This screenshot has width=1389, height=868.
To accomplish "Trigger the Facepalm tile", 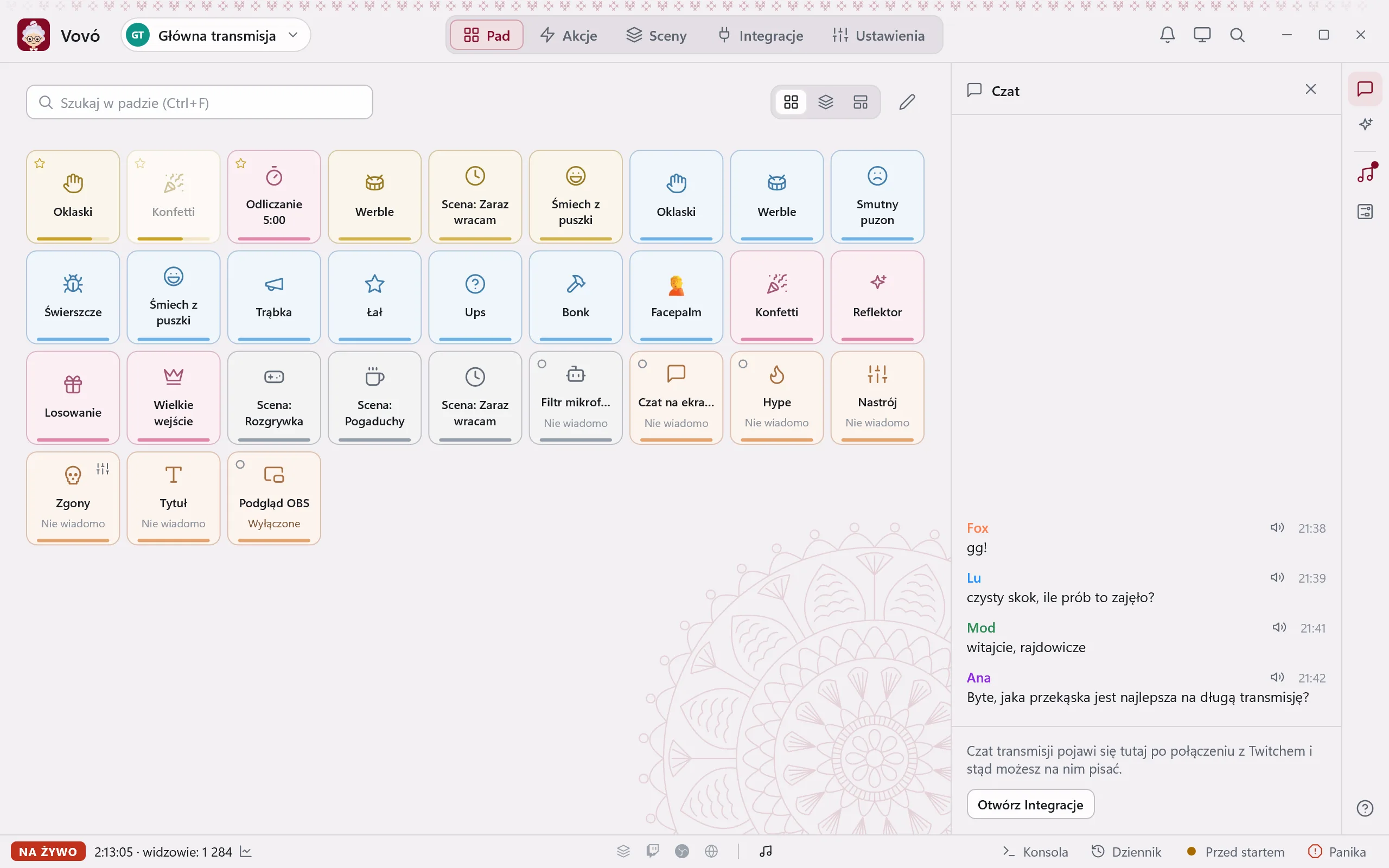I will pyautogui.click(x=676, y=297).
